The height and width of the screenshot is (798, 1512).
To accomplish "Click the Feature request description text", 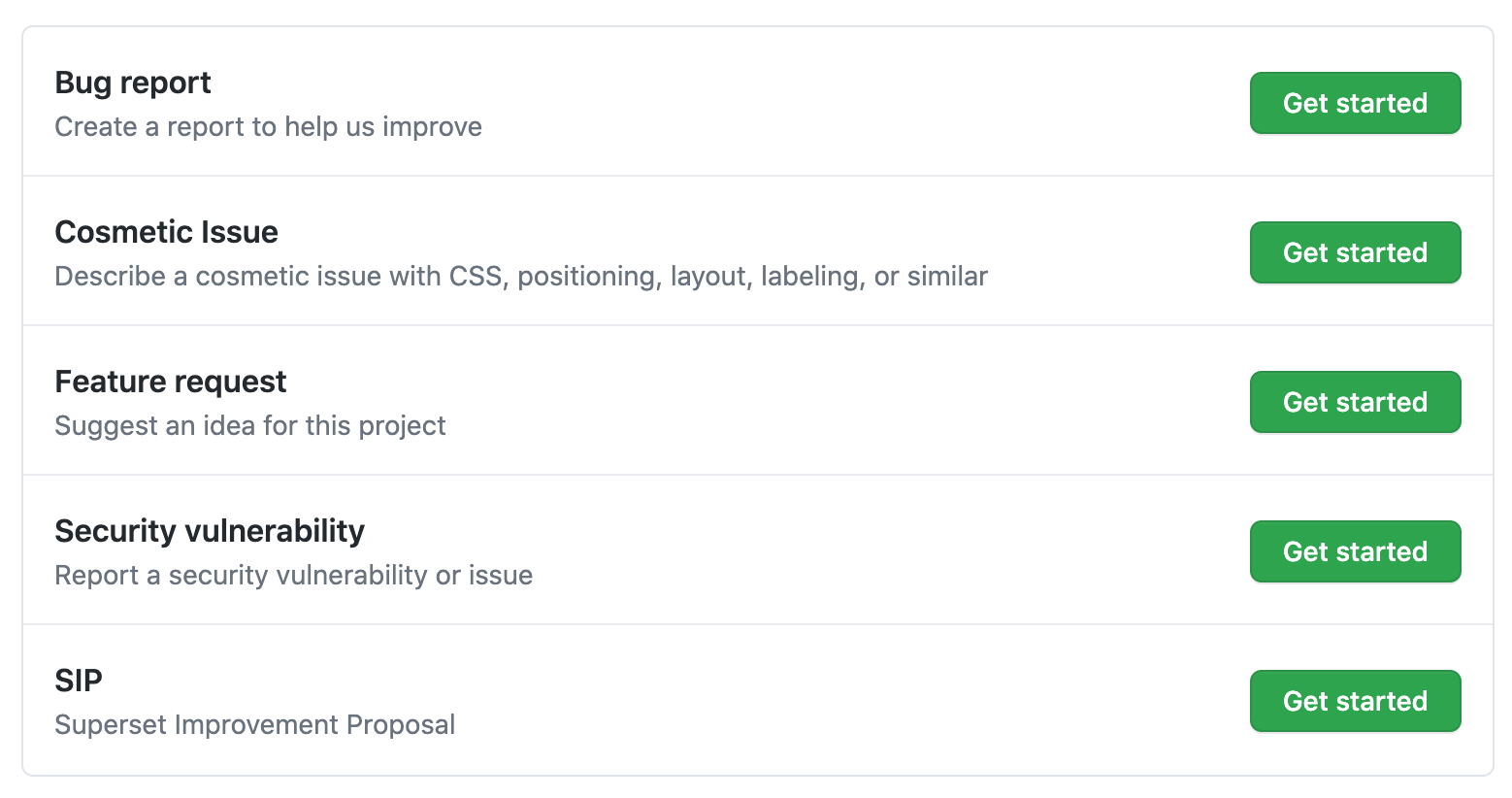I will 250,426.
